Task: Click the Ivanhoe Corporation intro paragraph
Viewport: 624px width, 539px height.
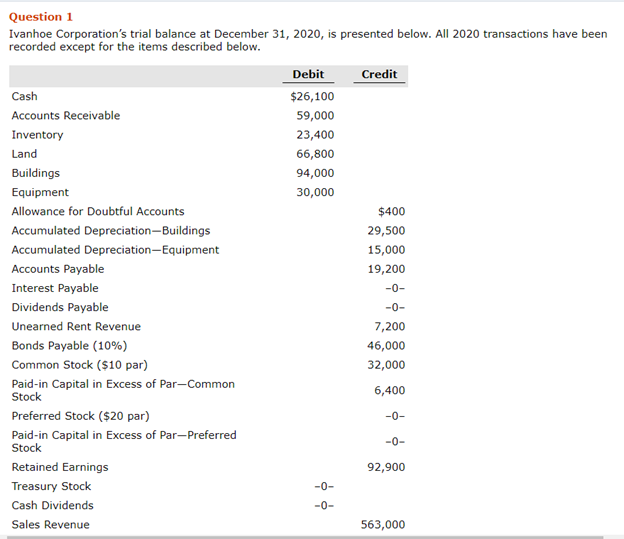Action: pos(308,40)
